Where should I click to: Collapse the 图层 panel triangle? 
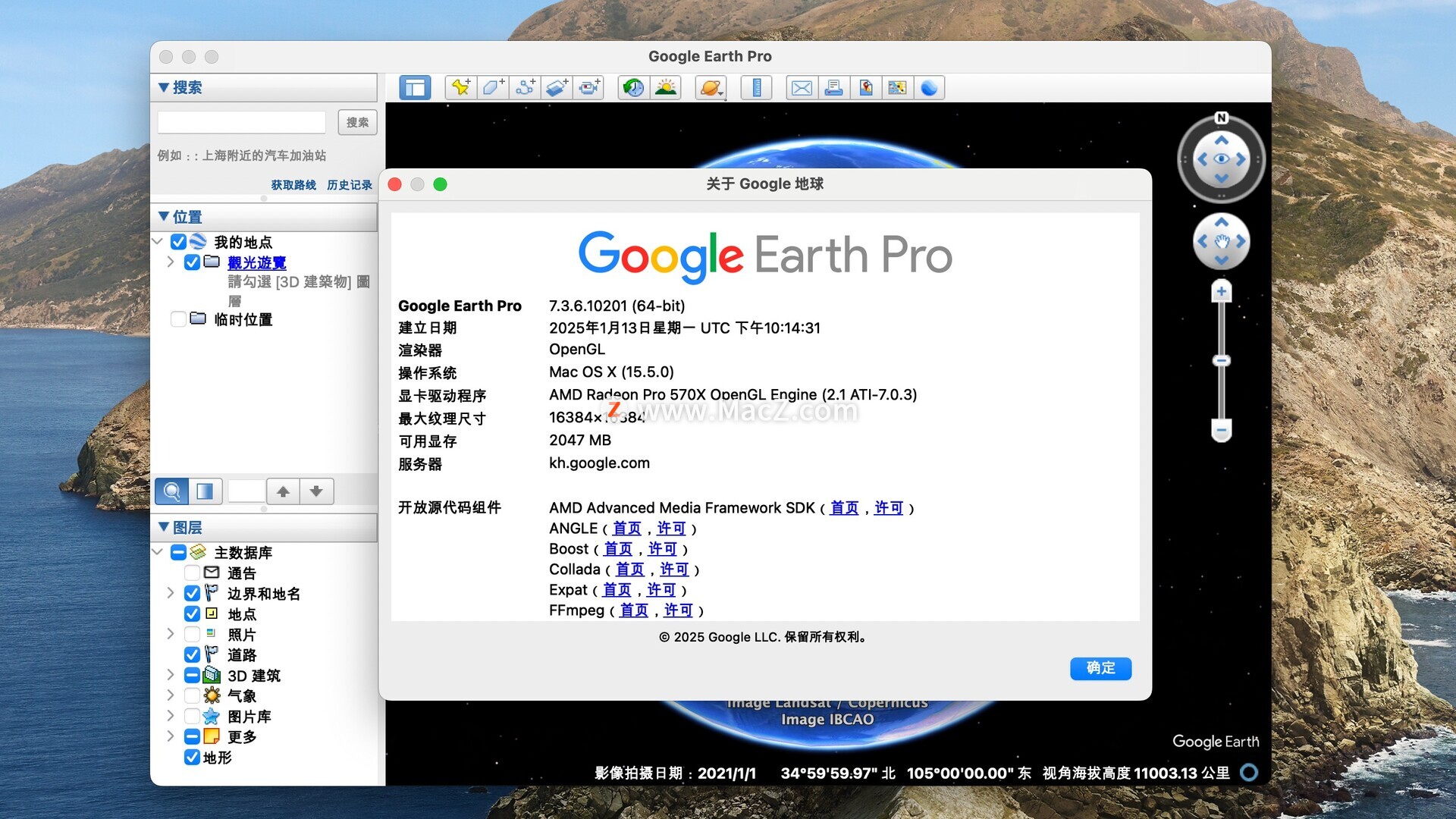(x=163, y=527)
